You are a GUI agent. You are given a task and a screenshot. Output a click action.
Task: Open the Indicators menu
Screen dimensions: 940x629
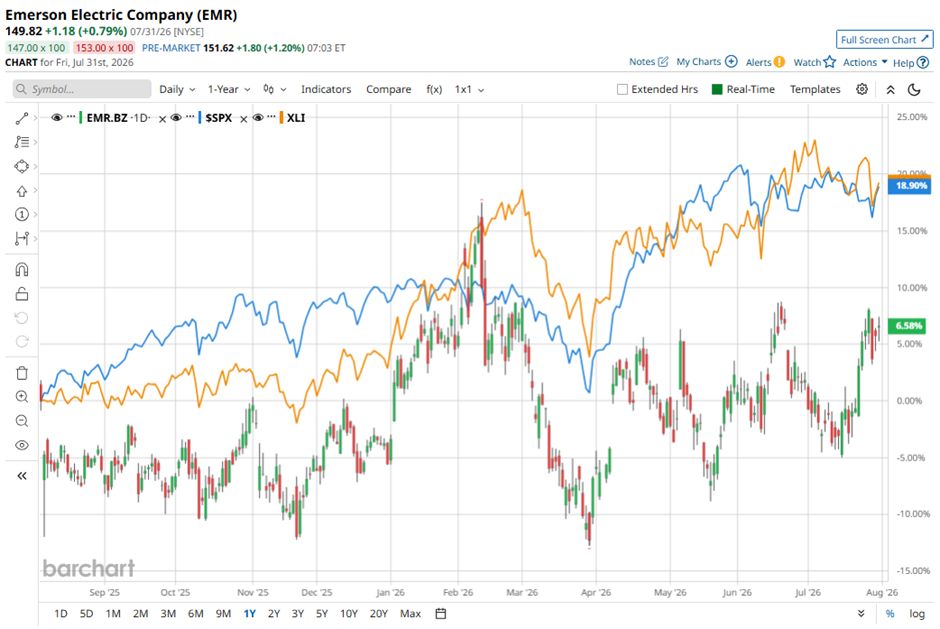coord(326,89)
